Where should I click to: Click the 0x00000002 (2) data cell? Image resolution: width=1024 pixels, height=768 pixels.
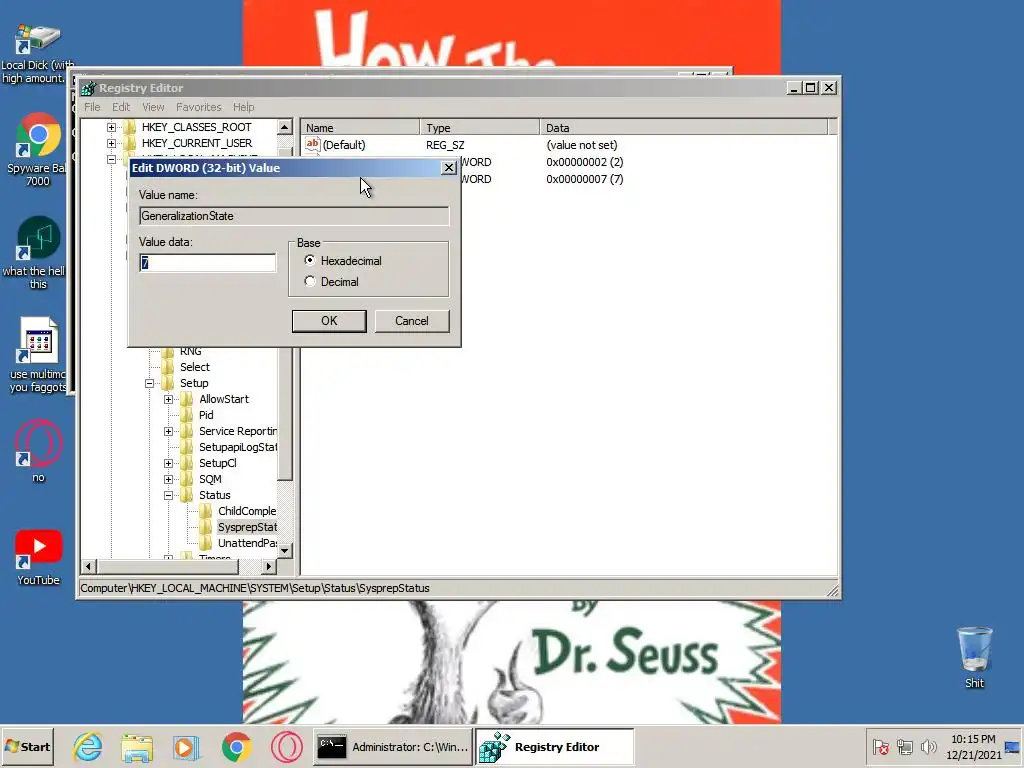[584, 162]
